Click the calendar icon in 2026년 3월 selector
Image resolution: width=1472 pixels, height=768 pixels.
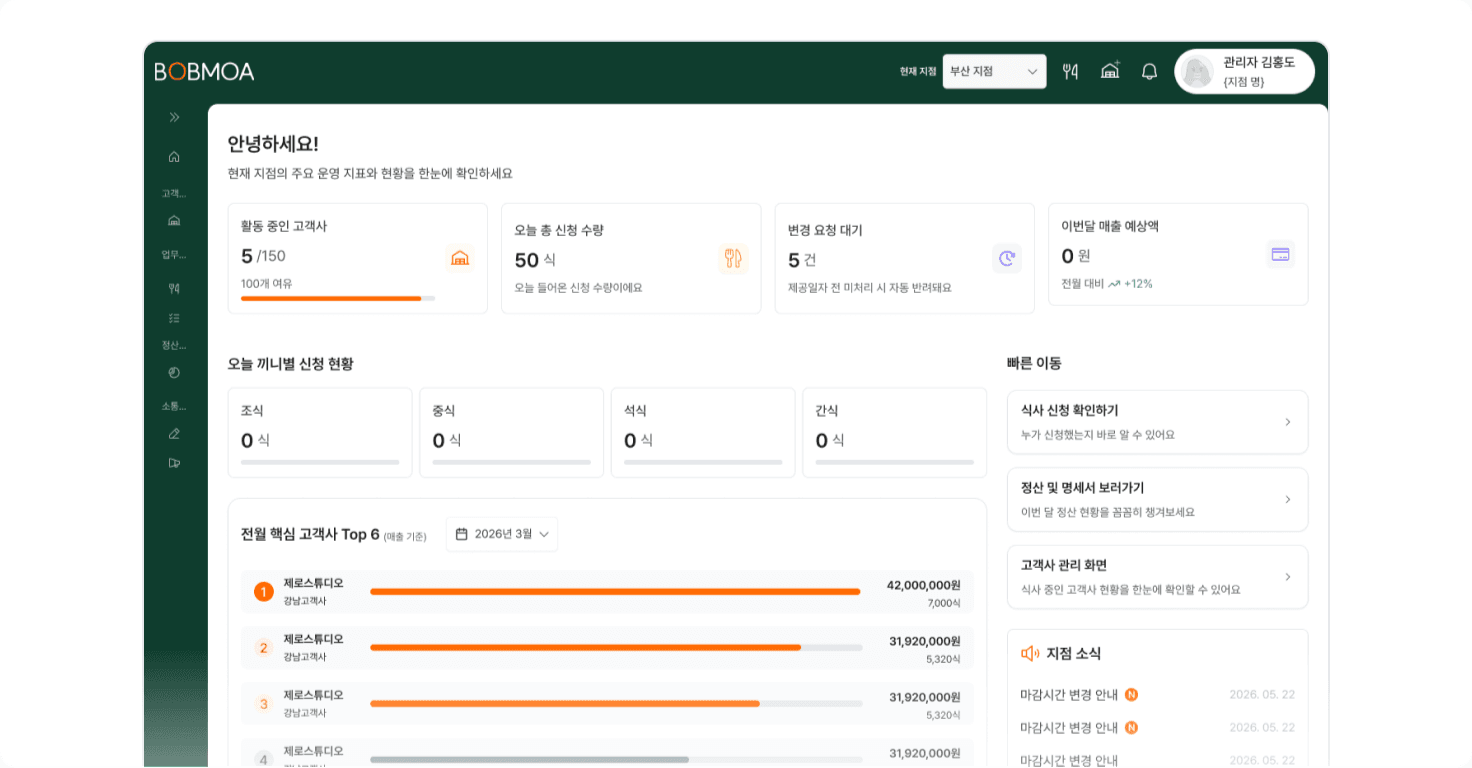point(461,534)
